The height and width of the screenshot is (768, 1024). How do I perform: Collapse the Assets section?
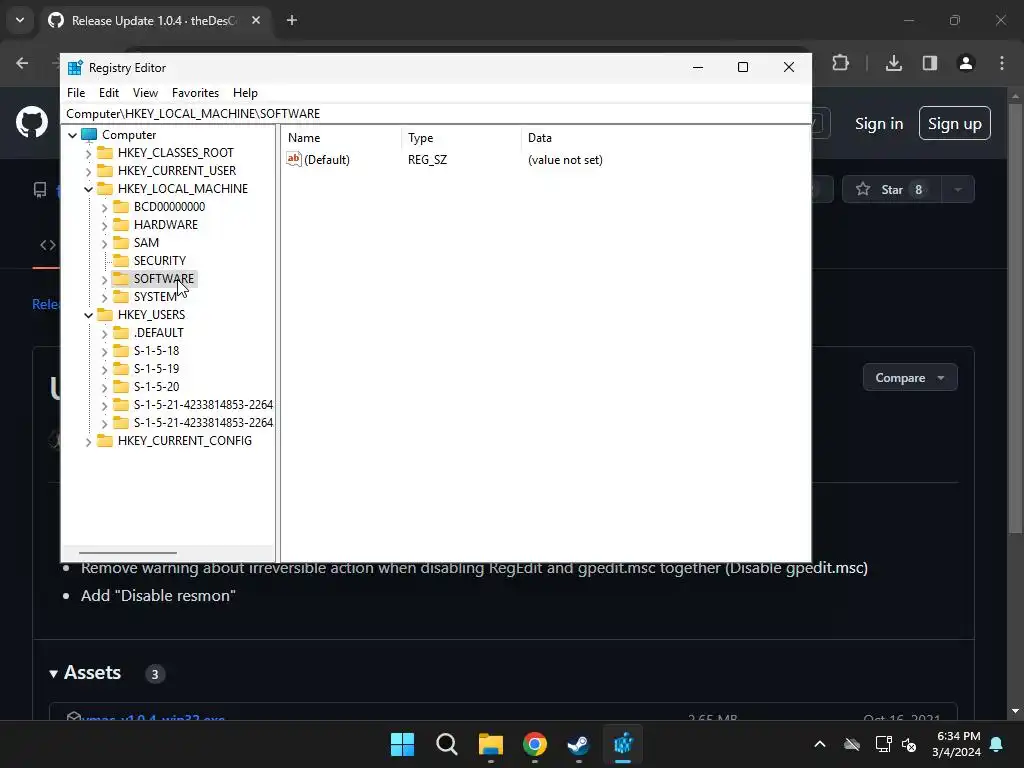coord(86,673)
